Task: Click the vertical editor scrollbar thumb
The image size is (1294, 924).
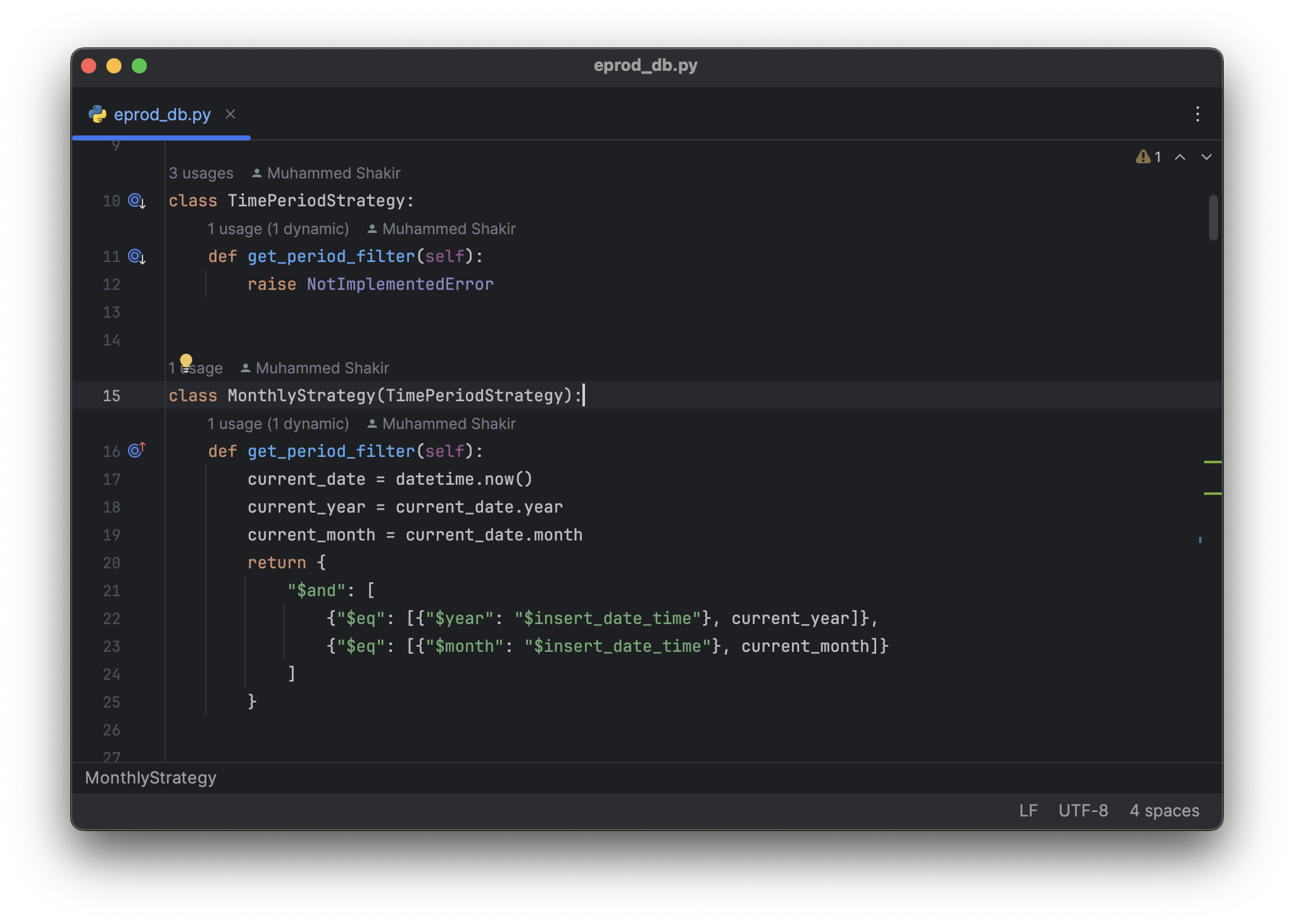Action: point(1213,218)
